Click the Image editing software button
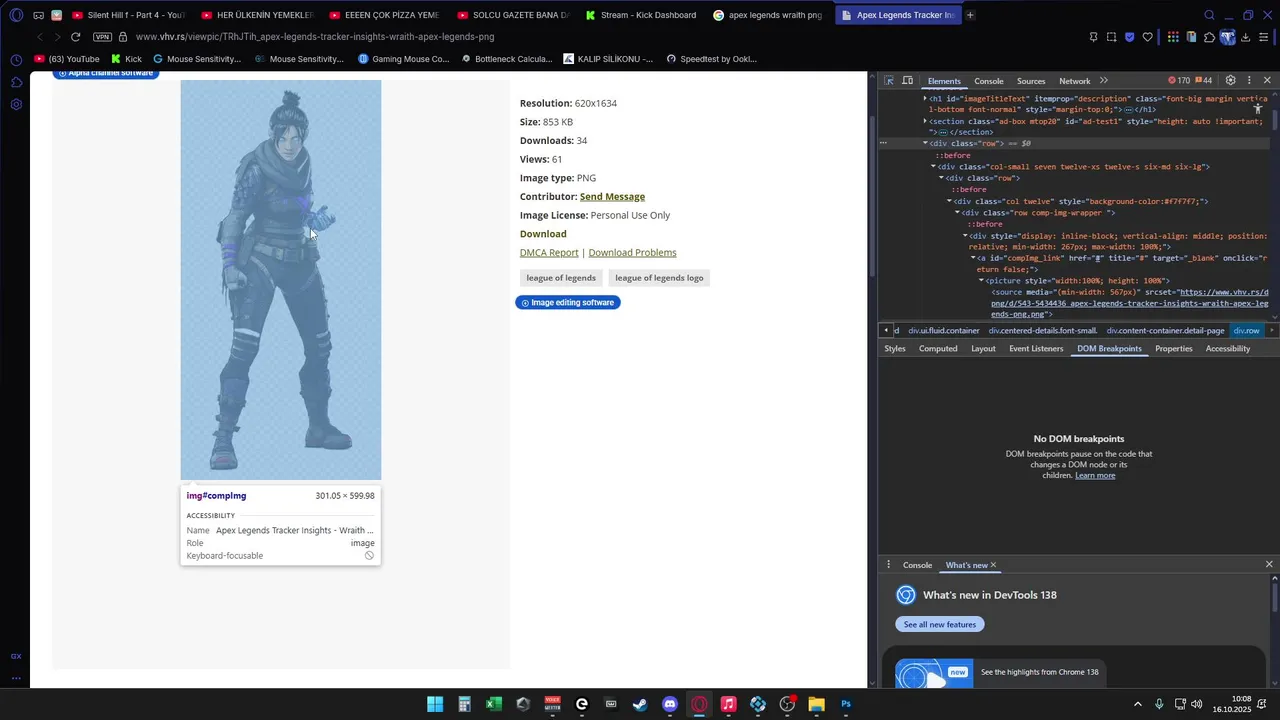Viewport: 1280px width, 720px height. coord(568,302)
